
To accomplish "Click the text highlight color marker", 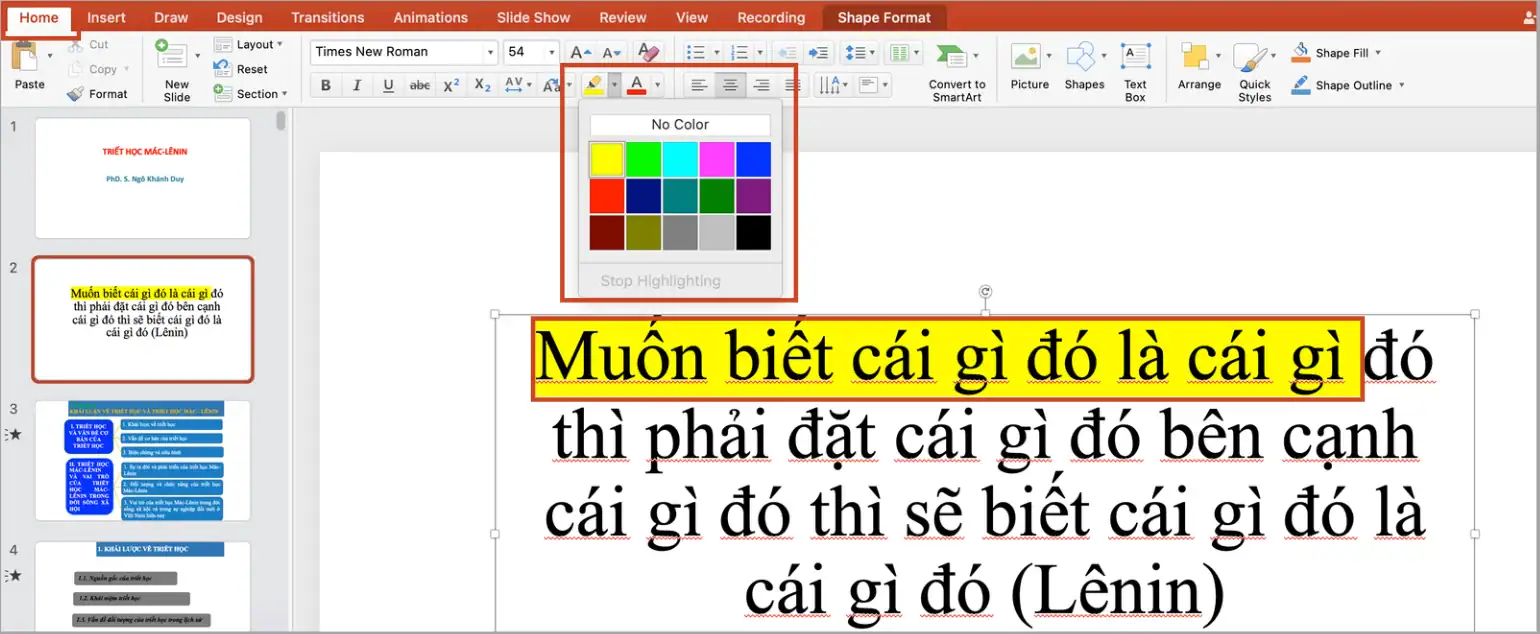I will [x=593, y=85].
